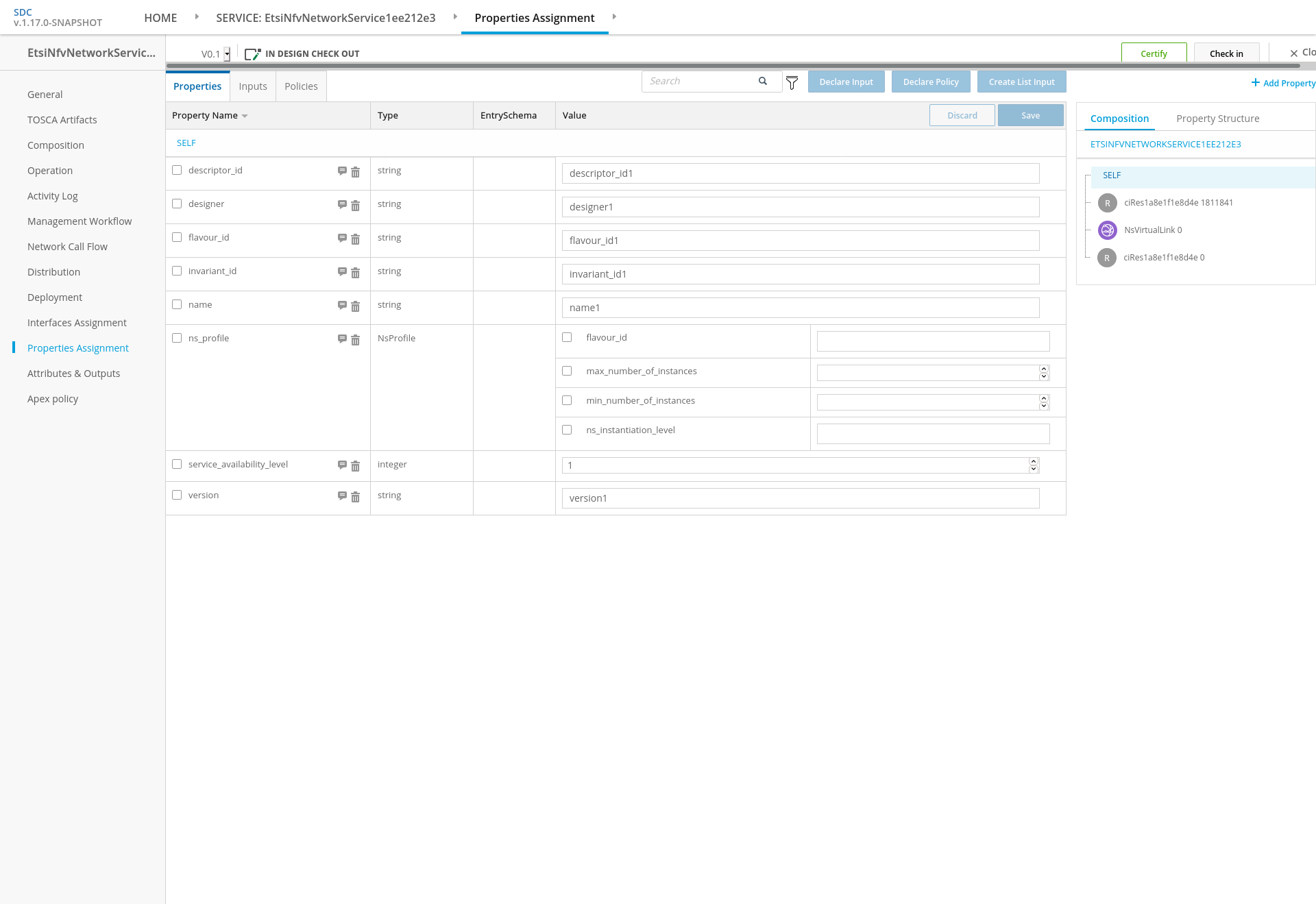Click the R icon of ciRes1a8e1f1e8d4e 0
Viewport: 1316px width, 904px height.
click(x=1107, y=258)
